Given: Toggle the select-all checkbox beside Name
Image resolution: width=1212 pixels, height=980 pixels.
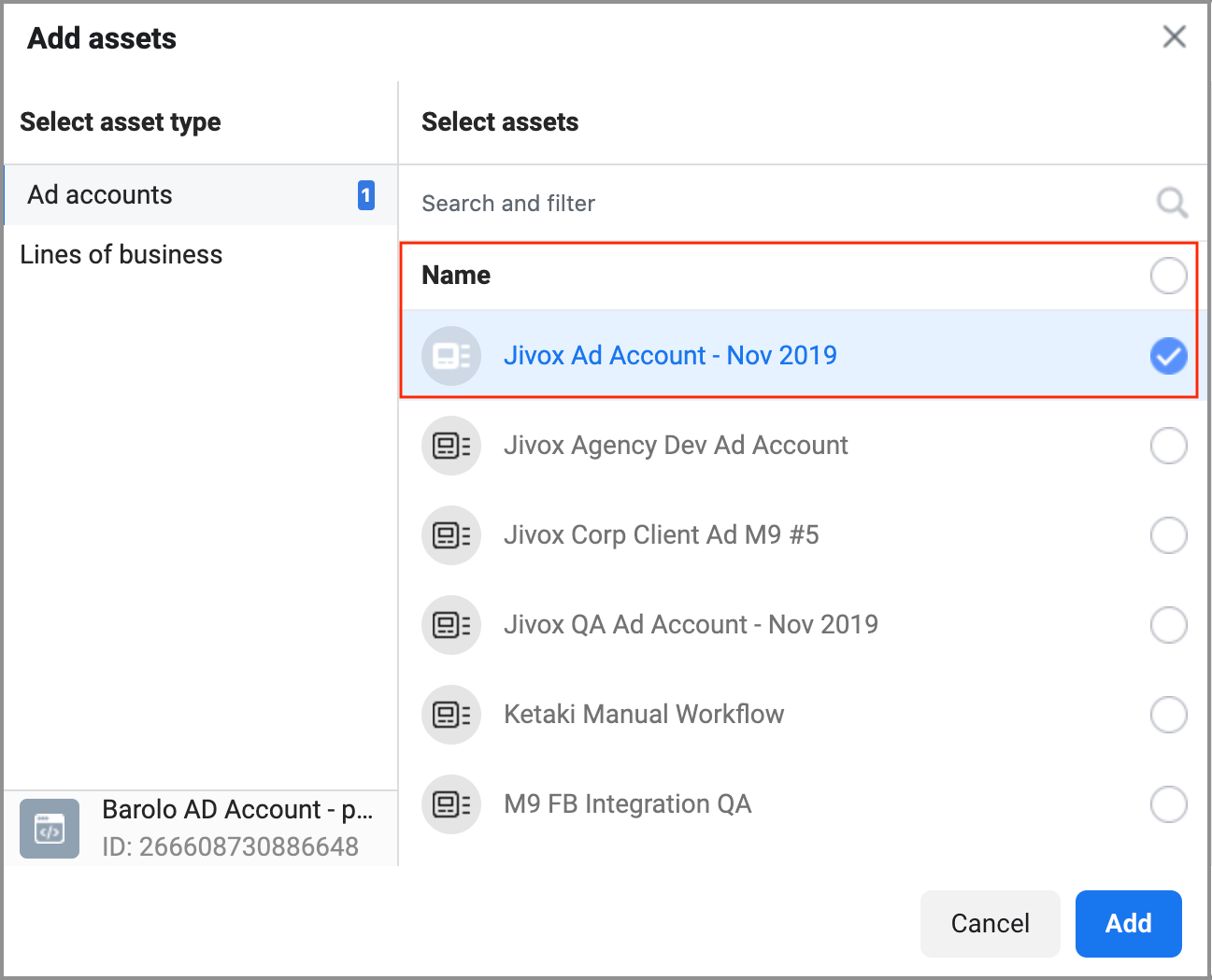Looking at the screenshot, I should click(1168, 276).
